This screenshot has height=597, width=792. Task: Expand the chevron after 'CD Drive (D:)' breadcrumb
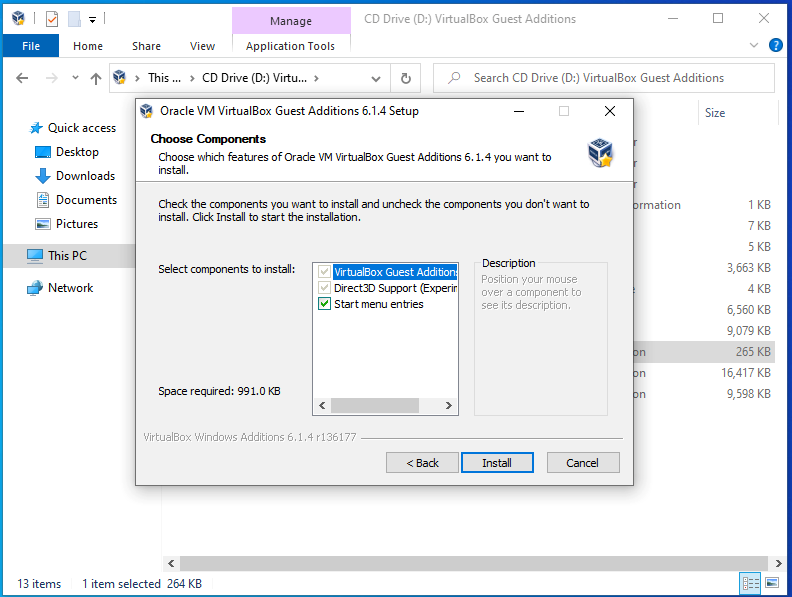click(x=316, y=78)
